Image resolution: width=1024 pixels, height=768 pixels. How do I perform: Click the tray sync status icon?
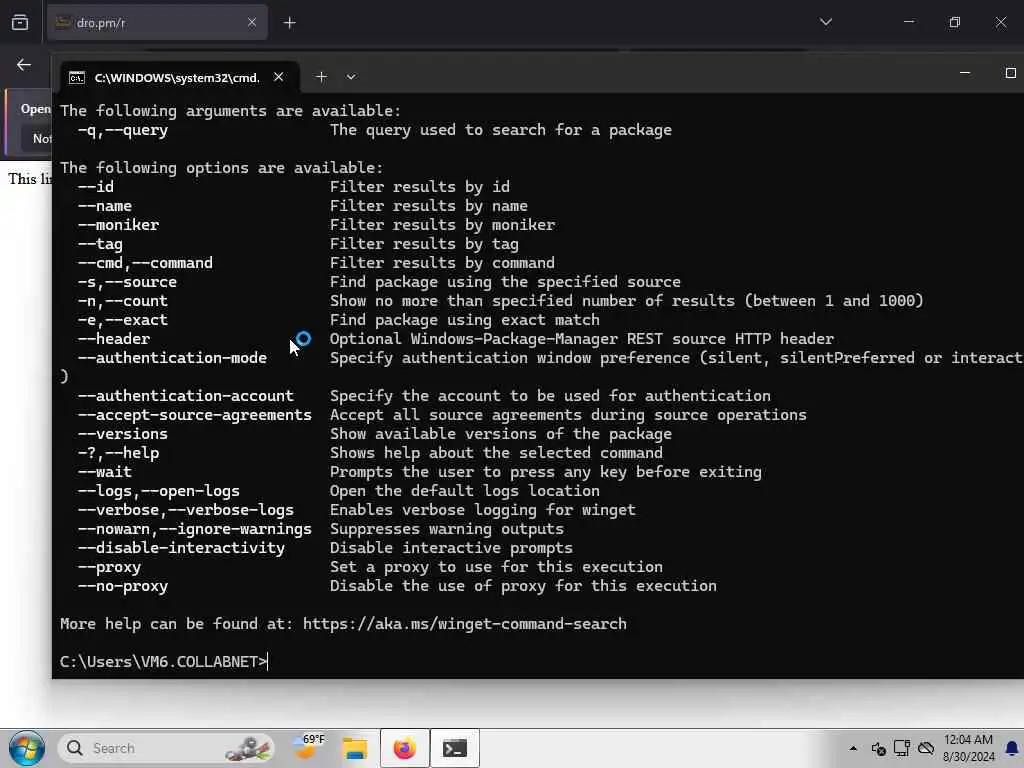(878, 748)
